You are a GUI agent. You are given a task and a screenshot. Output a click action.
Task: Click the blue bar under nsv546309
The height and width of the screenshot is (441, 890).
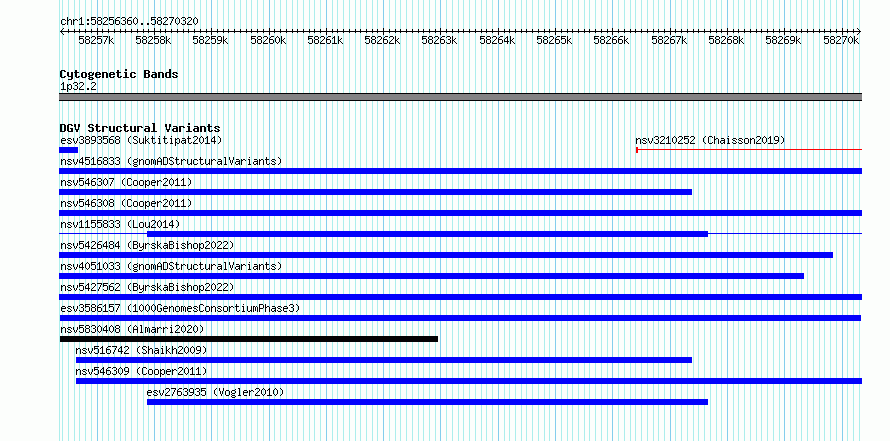click(x=469, y=381)
